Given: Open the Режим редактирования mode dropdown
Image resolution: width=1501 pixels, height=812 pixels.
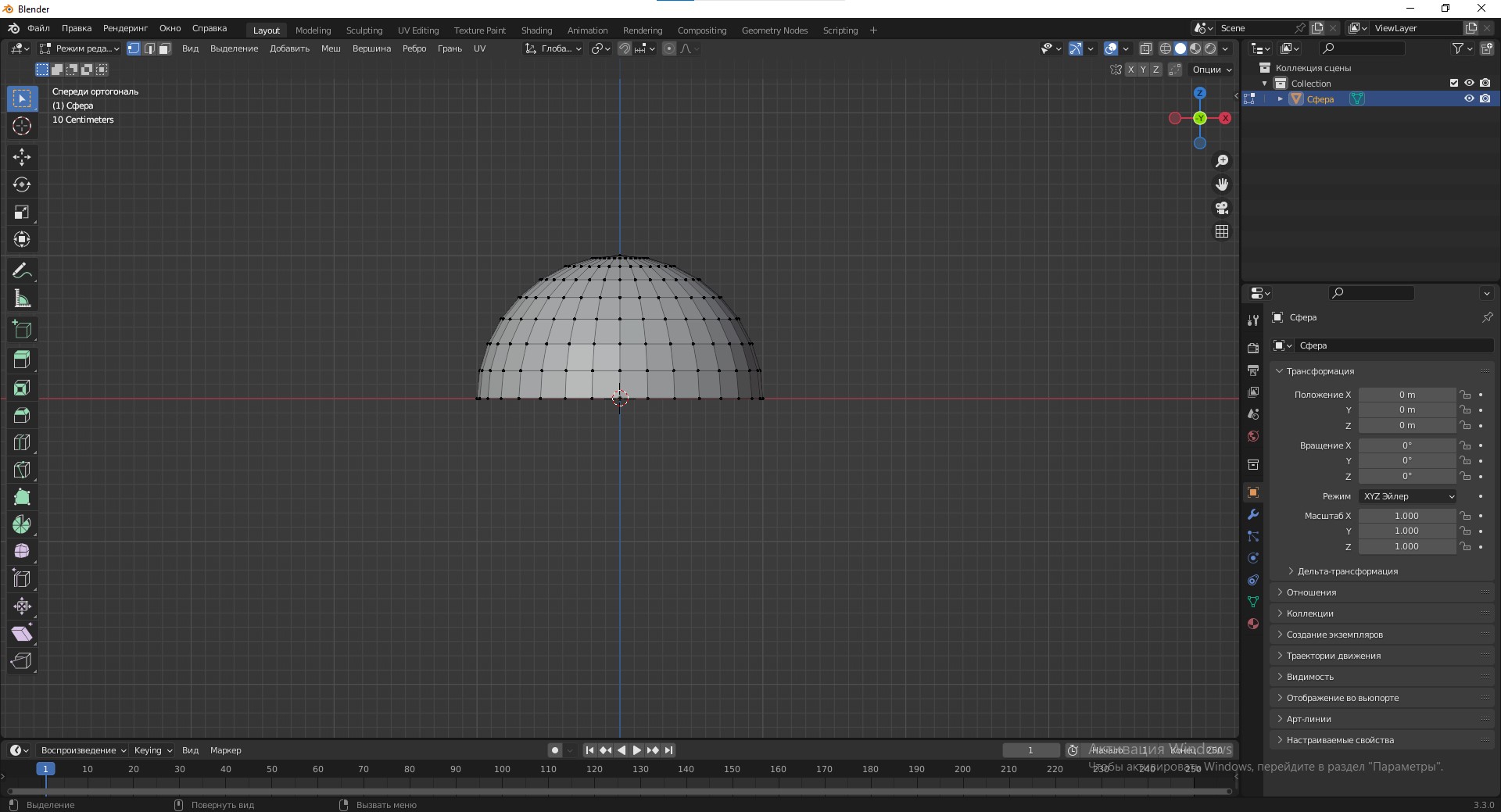Looking at the screenshot, I should [x=81, y=48].
